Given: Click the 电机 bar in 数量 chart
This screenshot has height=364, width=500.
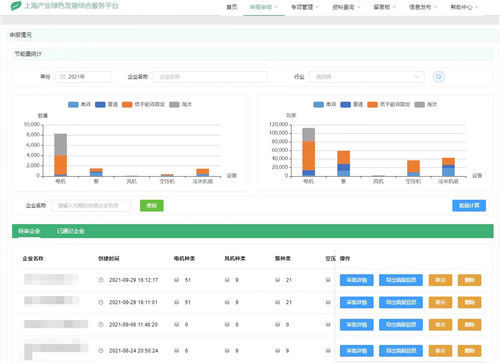Looking at the screenshot, I should click(x=60, y=155).
